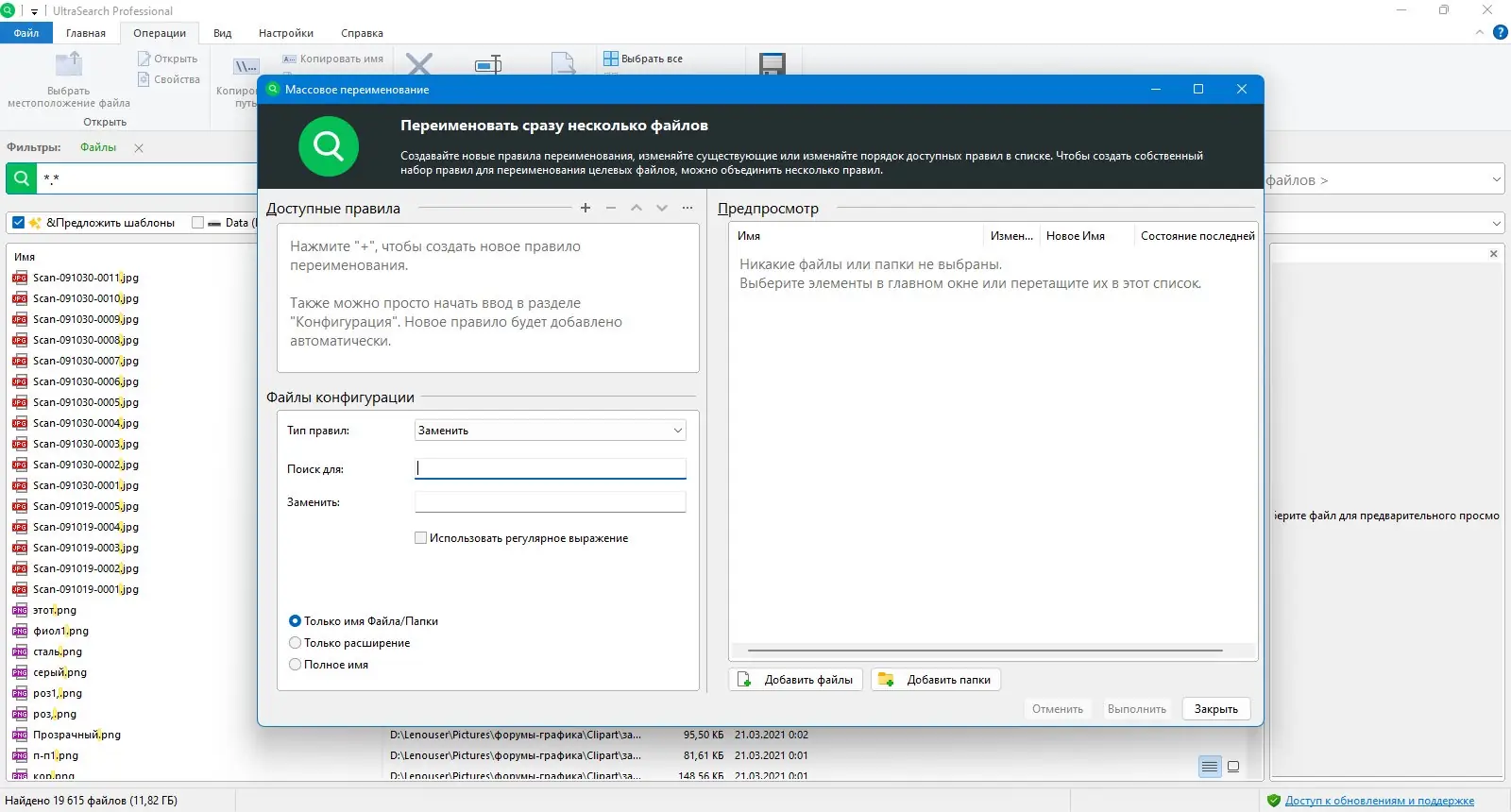Click Выбрать все in the ribbon

pyautogui.click(x=643, y=59)
